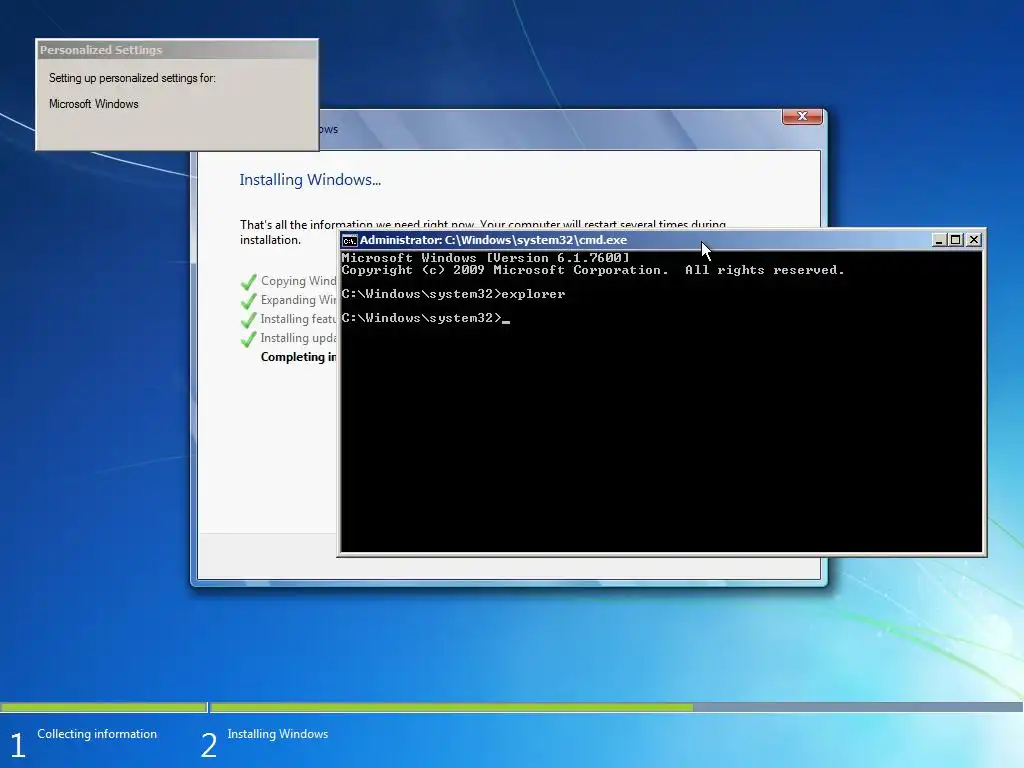Close the Install Windows dialog
The height and width of the screenshot is (768, 1024).
click(x=802, y=116)
